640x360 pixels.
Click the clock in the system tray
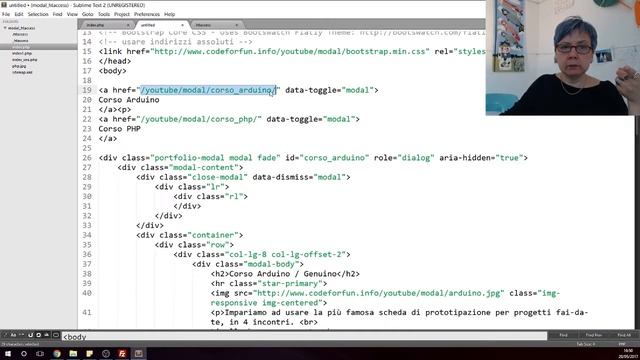629,353
